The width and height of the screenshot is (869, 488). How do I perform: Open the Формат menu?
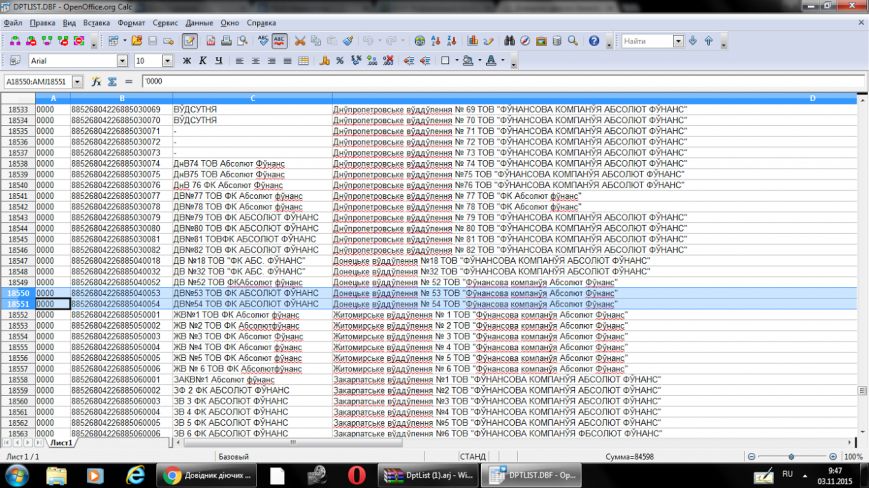(131, 23)
